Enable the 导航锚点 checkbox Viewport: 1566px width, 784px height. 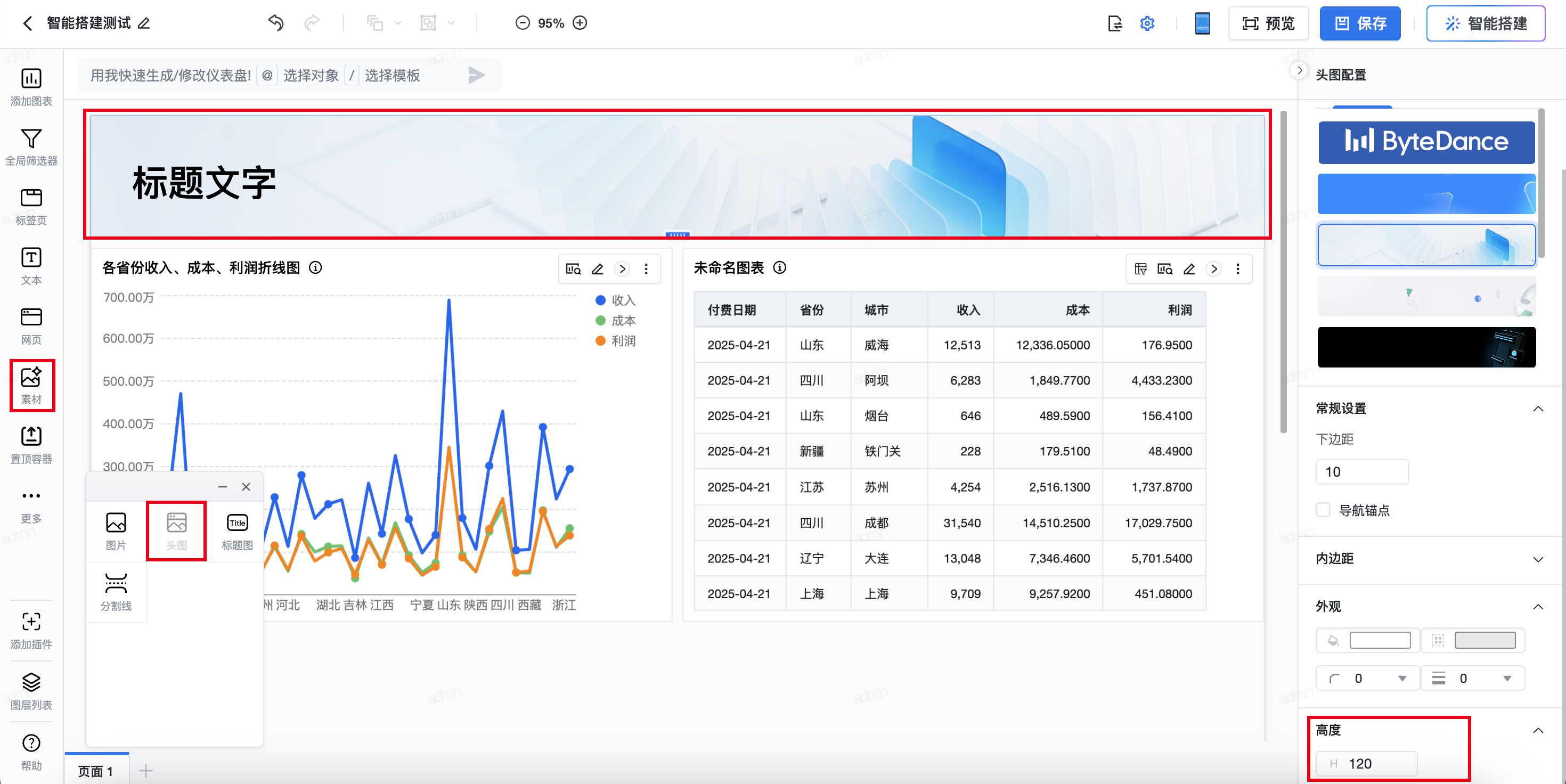pyautogui.click(x=1323, y=509)
